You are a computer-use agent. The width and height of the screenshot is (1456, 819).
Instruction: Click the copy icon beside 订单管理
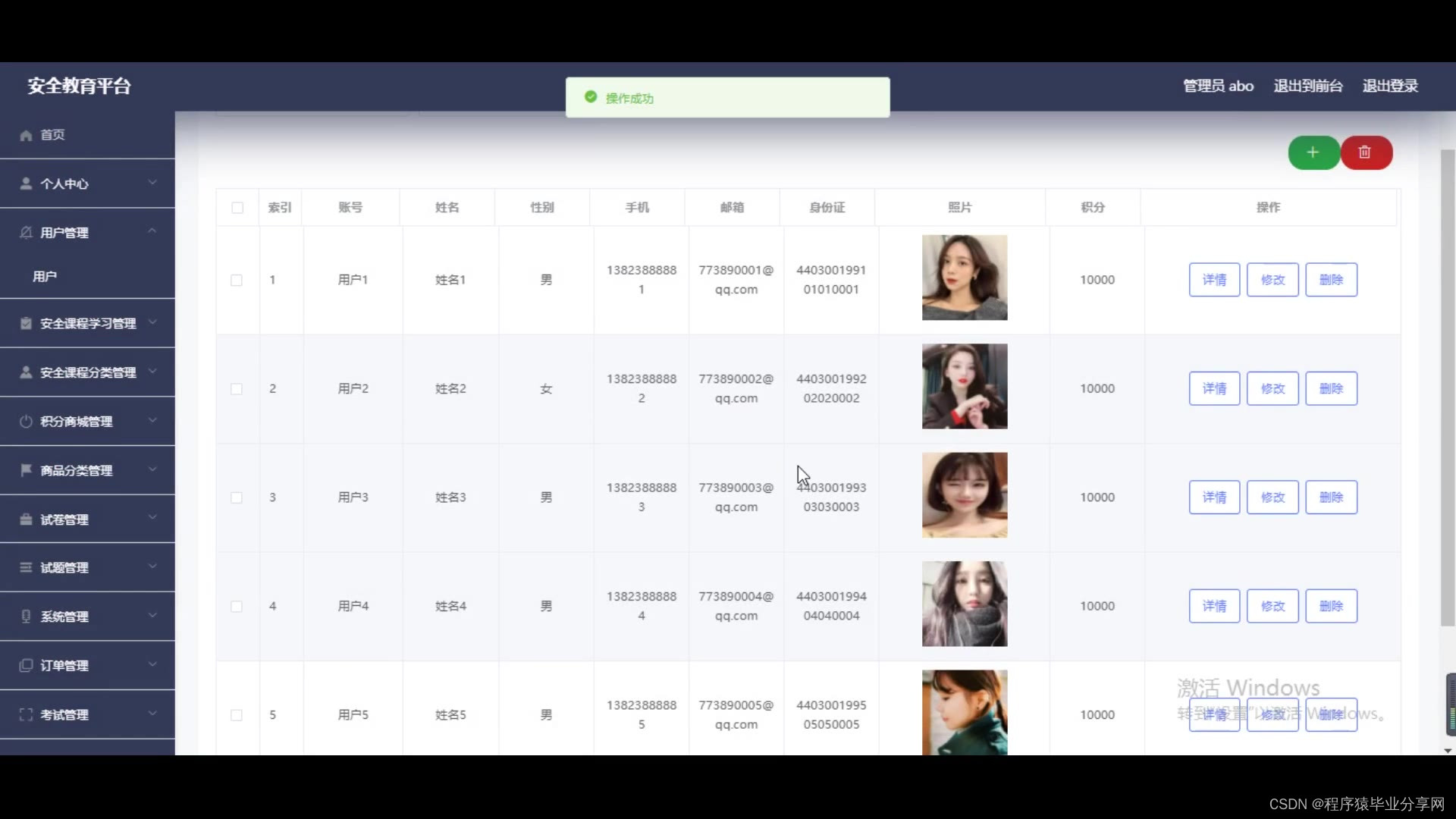26,665
